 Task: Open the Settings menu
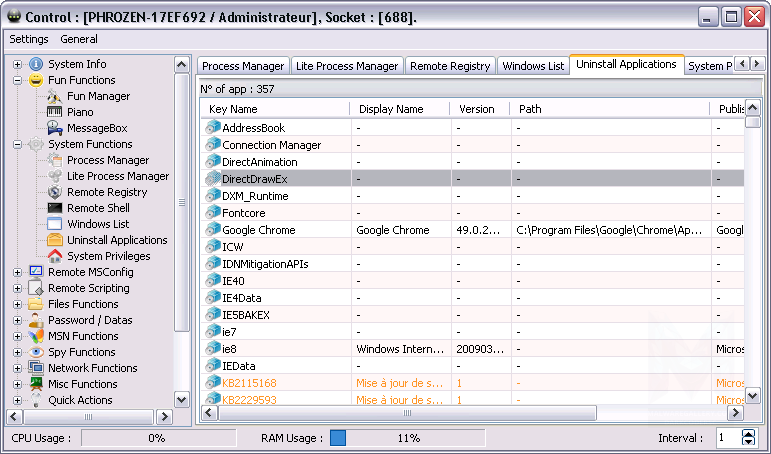pos(29,39)
